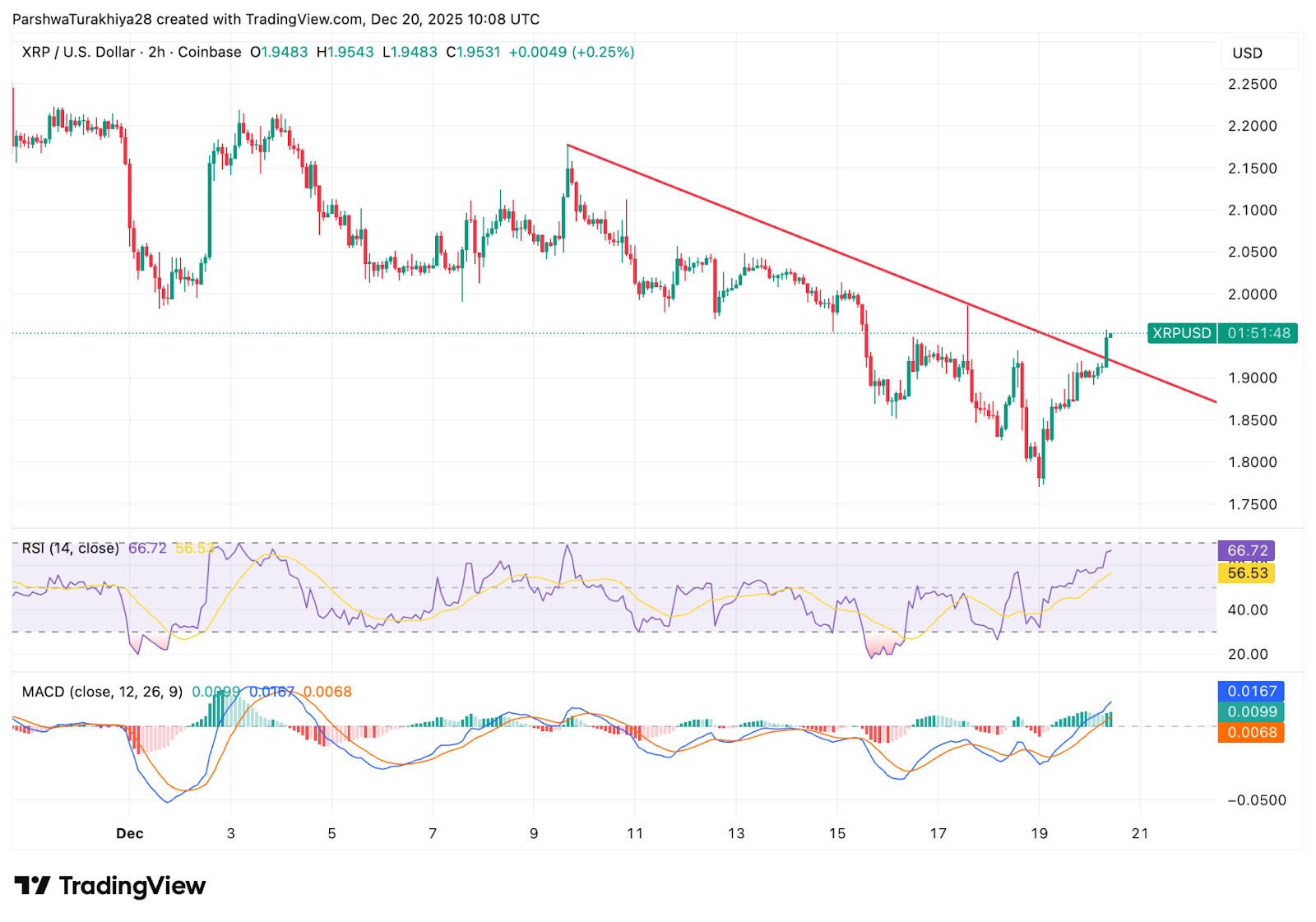Click the TradingView logo icon
Screen dimensions: 1316x922
32,886
